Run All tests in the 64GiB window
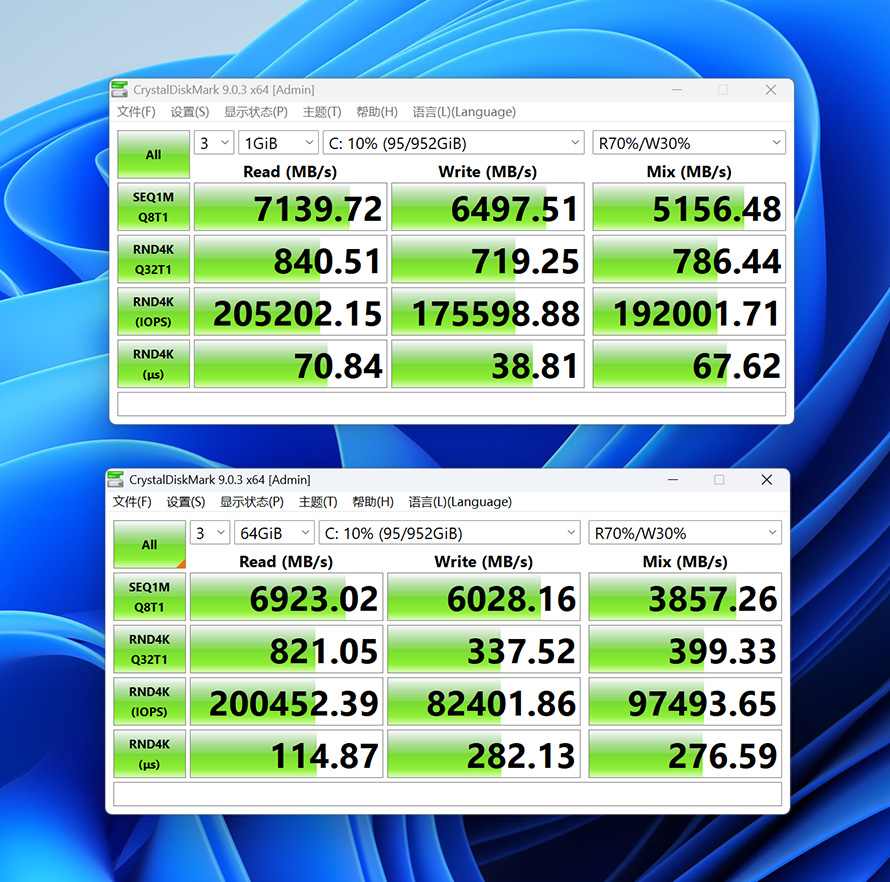 click(x=149, y=544)
